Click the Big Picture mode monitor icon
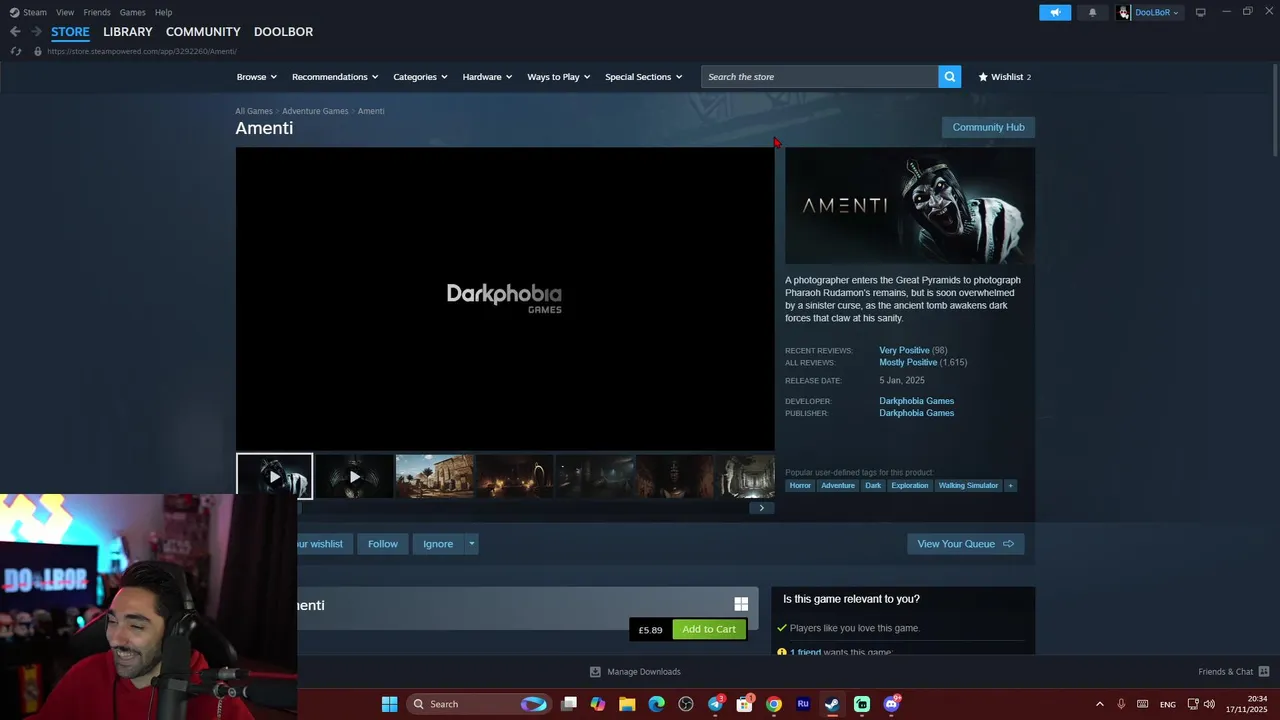1280x720 pixels. point(1201,12)
